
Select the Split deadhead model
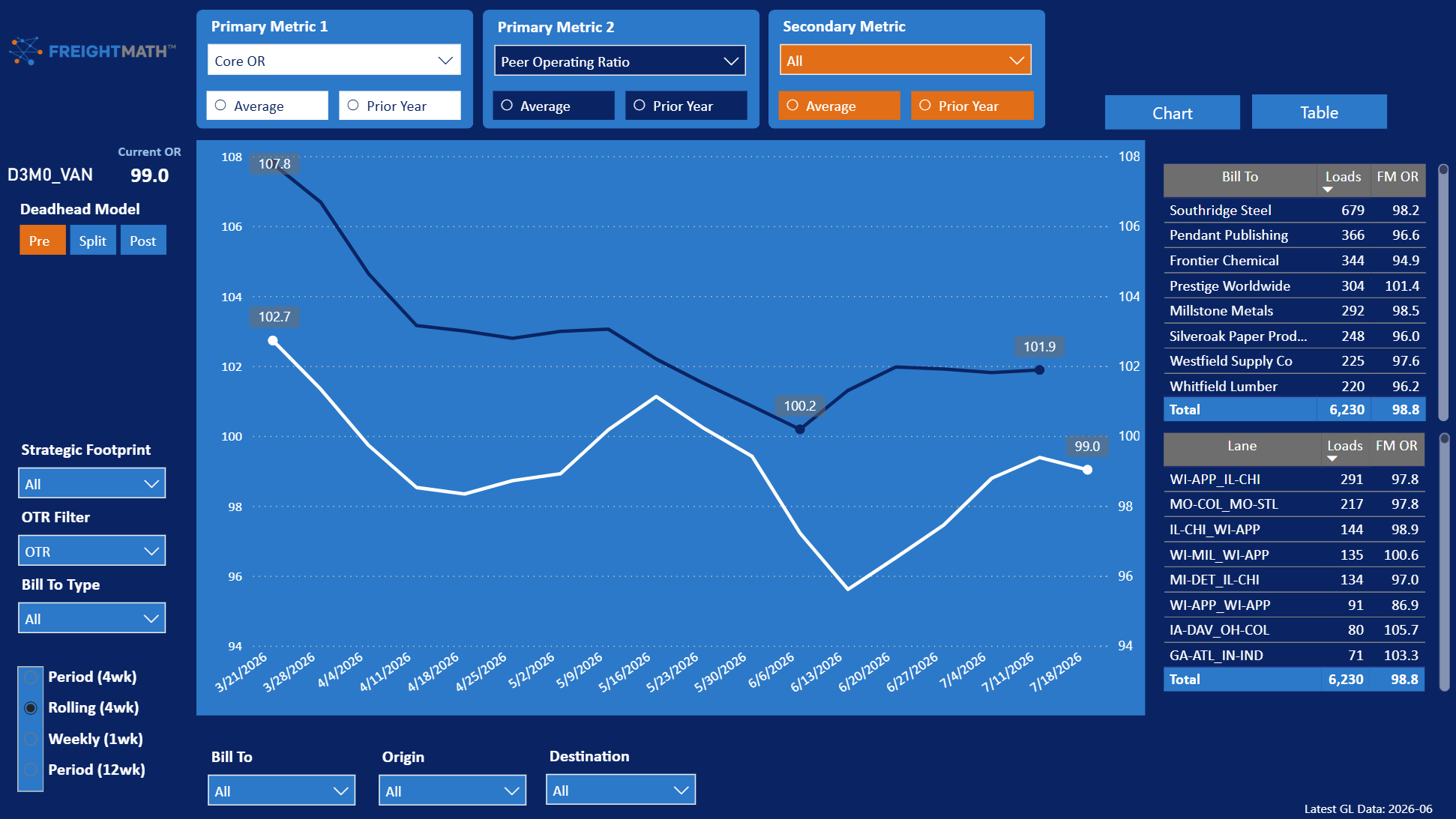coord(93,241)
